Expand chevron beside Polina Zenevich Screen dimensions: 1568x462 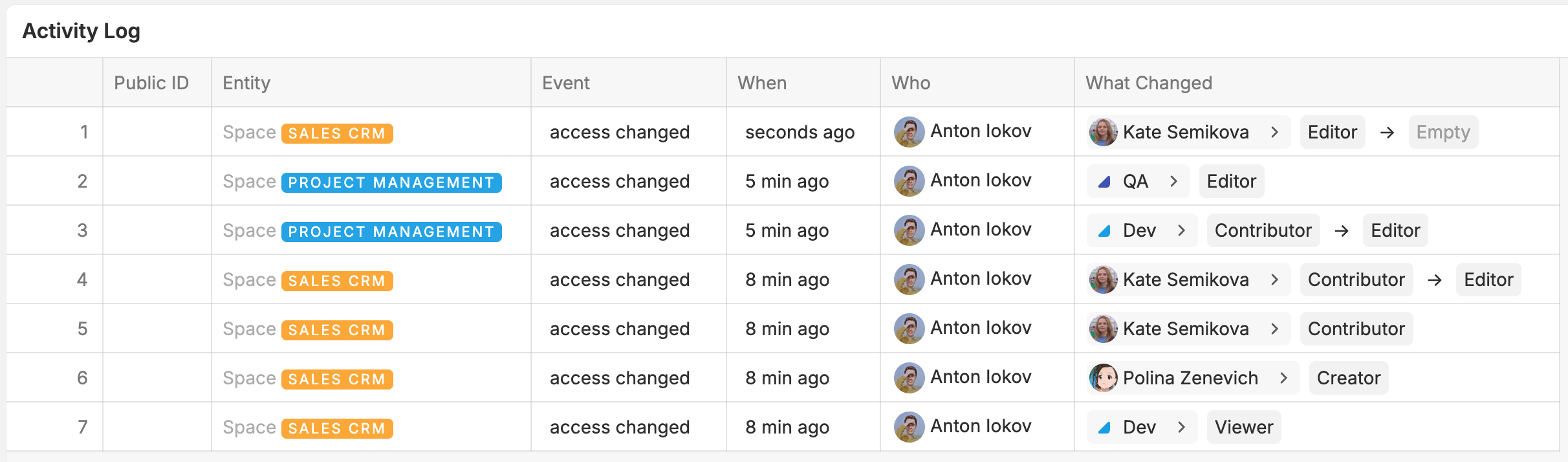pyautogui.click(x=1283, y=378)
